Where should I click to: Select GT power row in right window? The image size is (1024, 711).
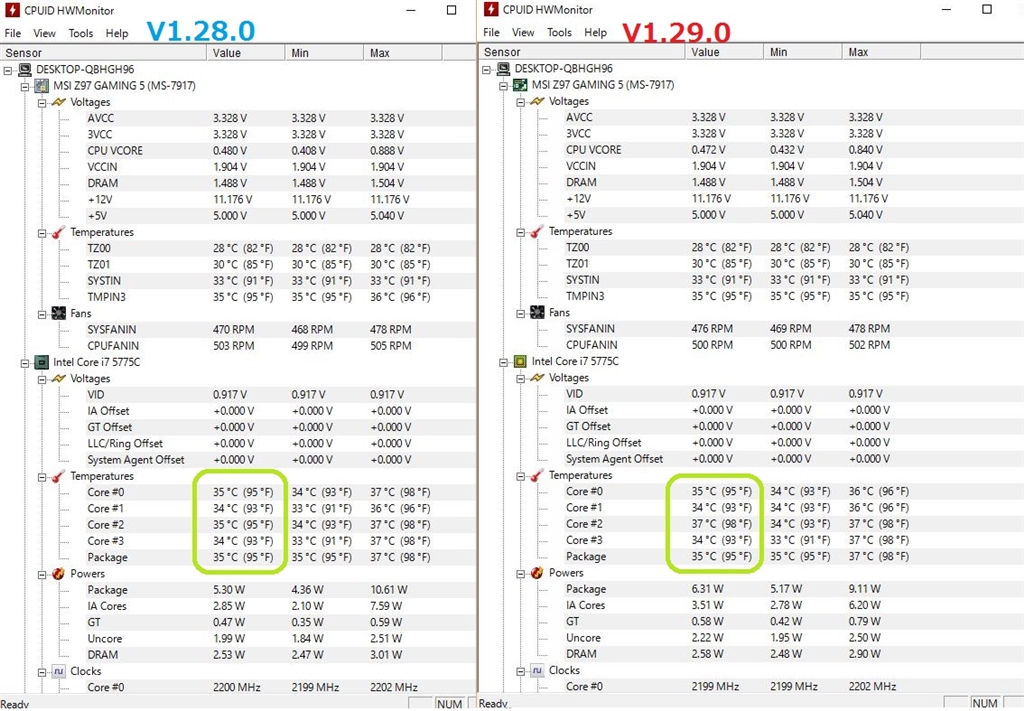coord(793,622)
